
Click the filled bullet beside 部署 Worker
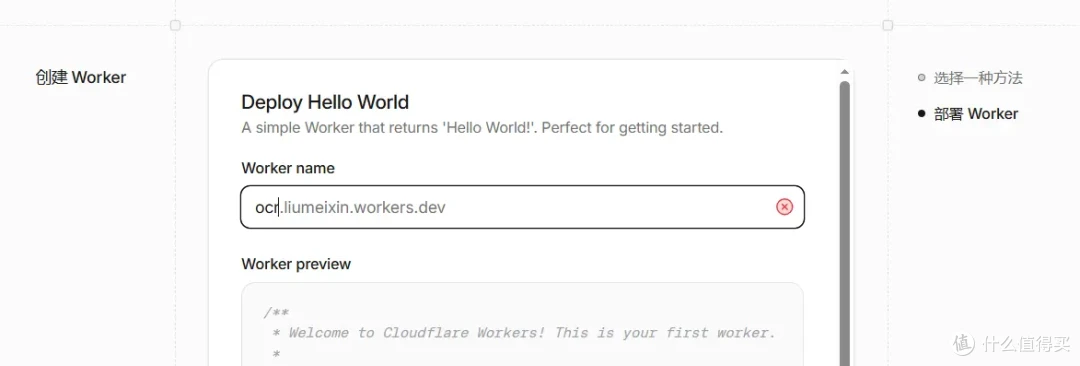(922, 114)
